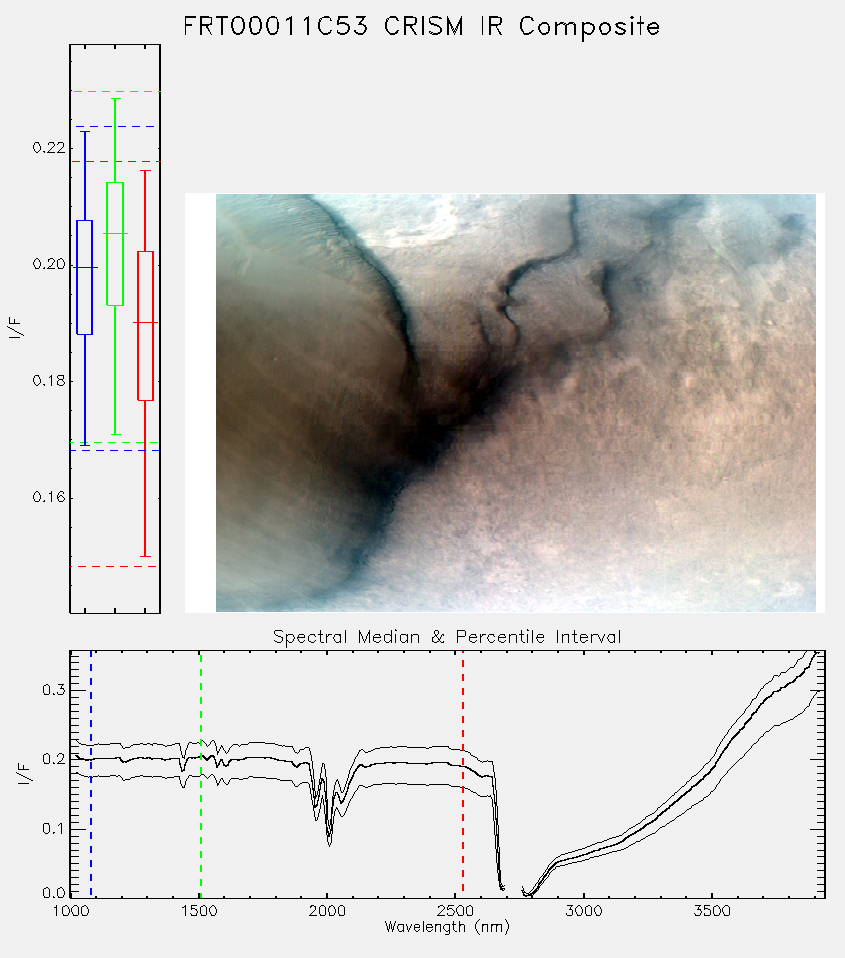Click the red lower dashed line in boxplot
The image size is (845, 958).
coord(115,566)
